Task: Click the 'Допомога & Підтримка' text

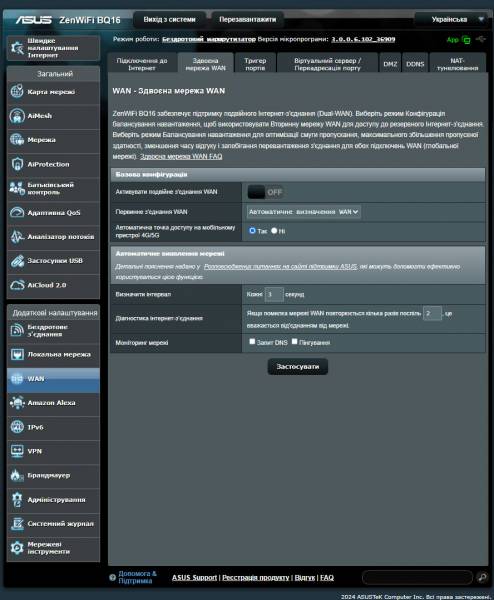Action: tap(137, 577)
